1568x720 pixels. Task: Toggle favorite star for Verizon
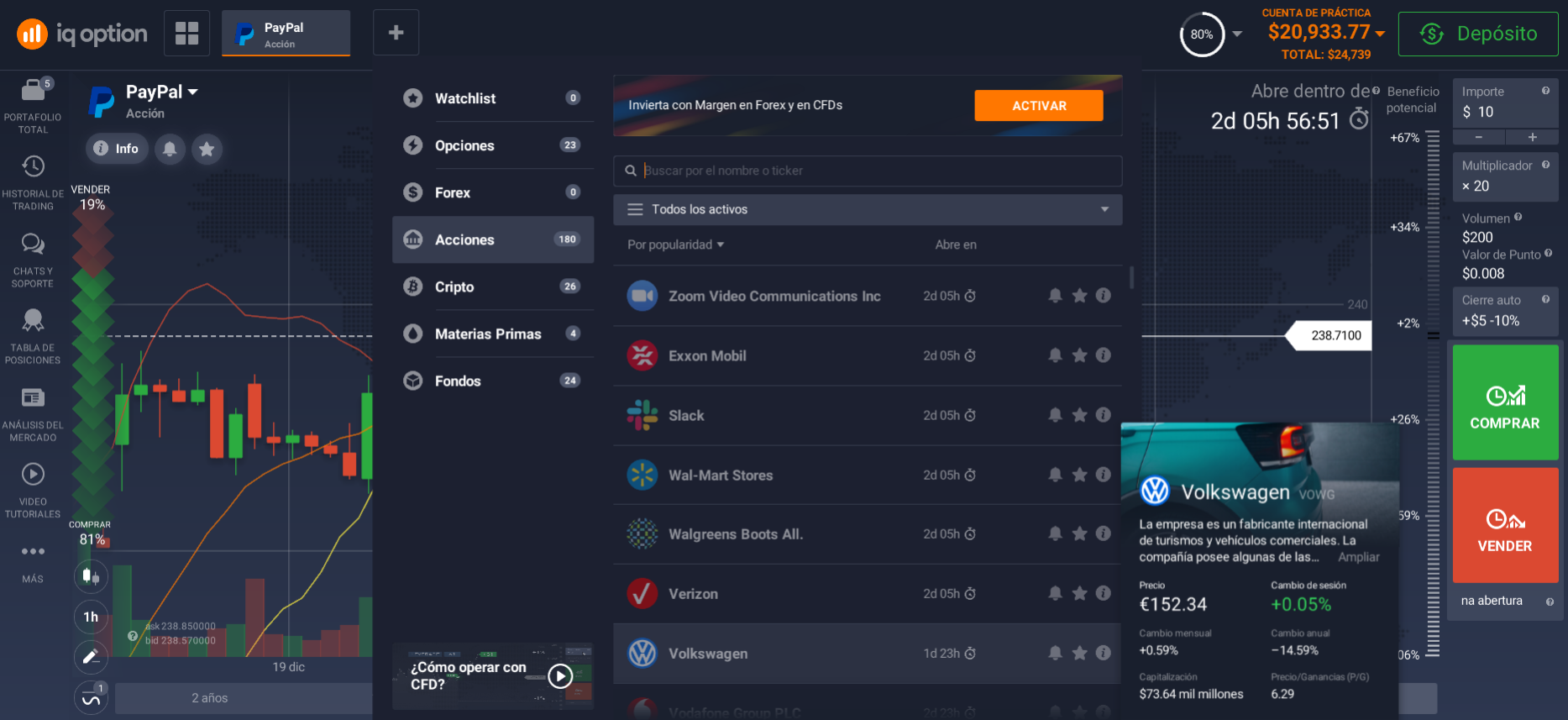1080,593
